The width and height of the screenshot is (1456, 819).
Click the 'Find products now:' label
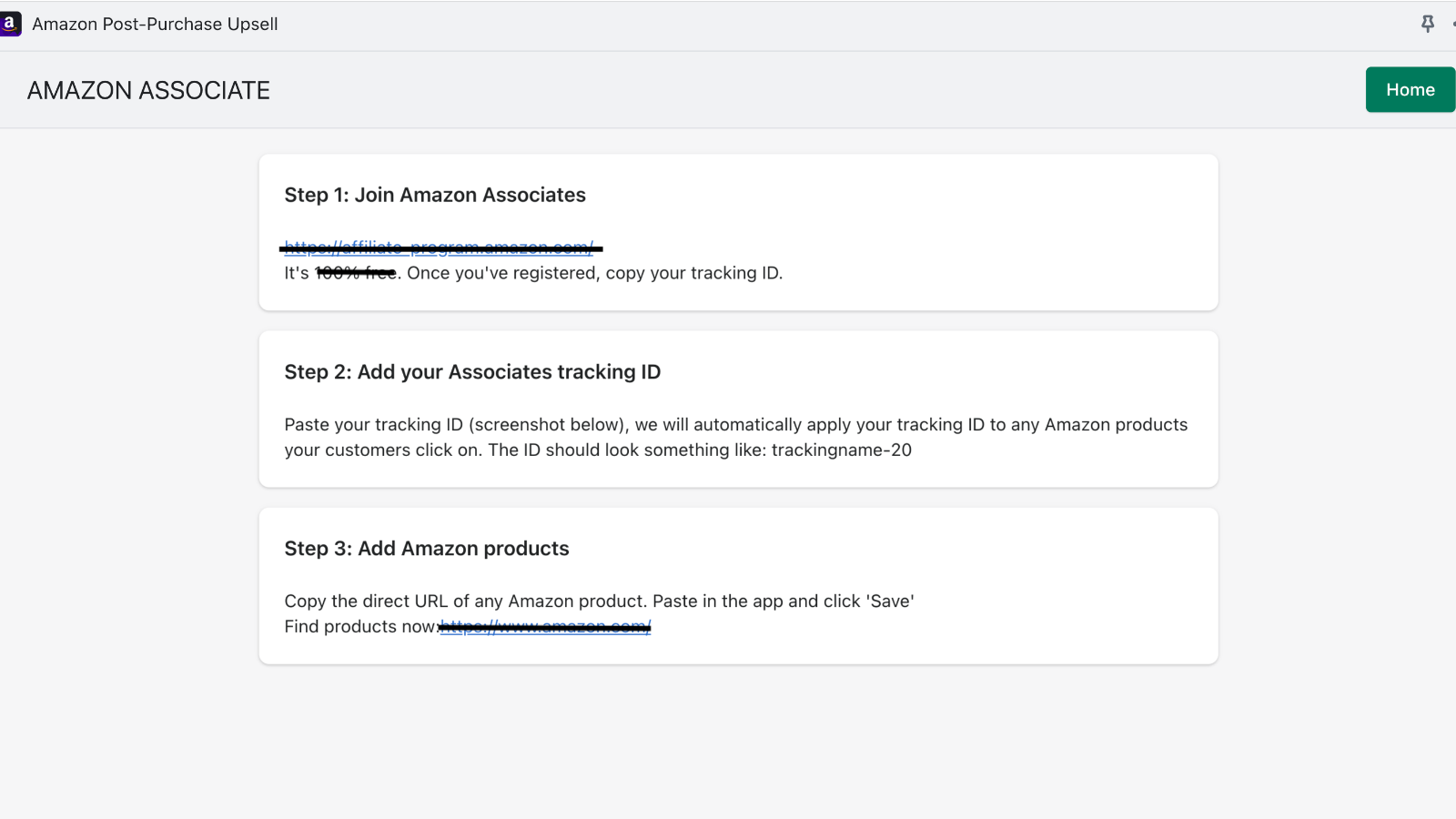point(361,626)
